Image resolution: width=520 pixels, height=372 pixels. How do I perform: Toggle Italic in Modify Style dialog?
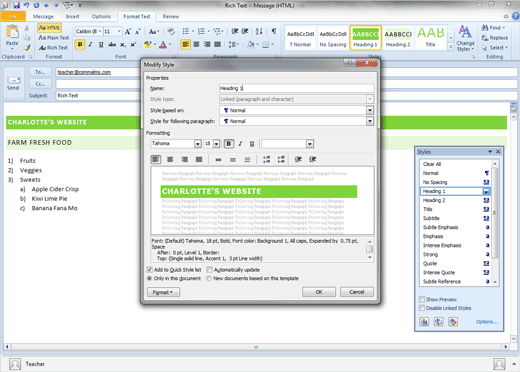240,144
